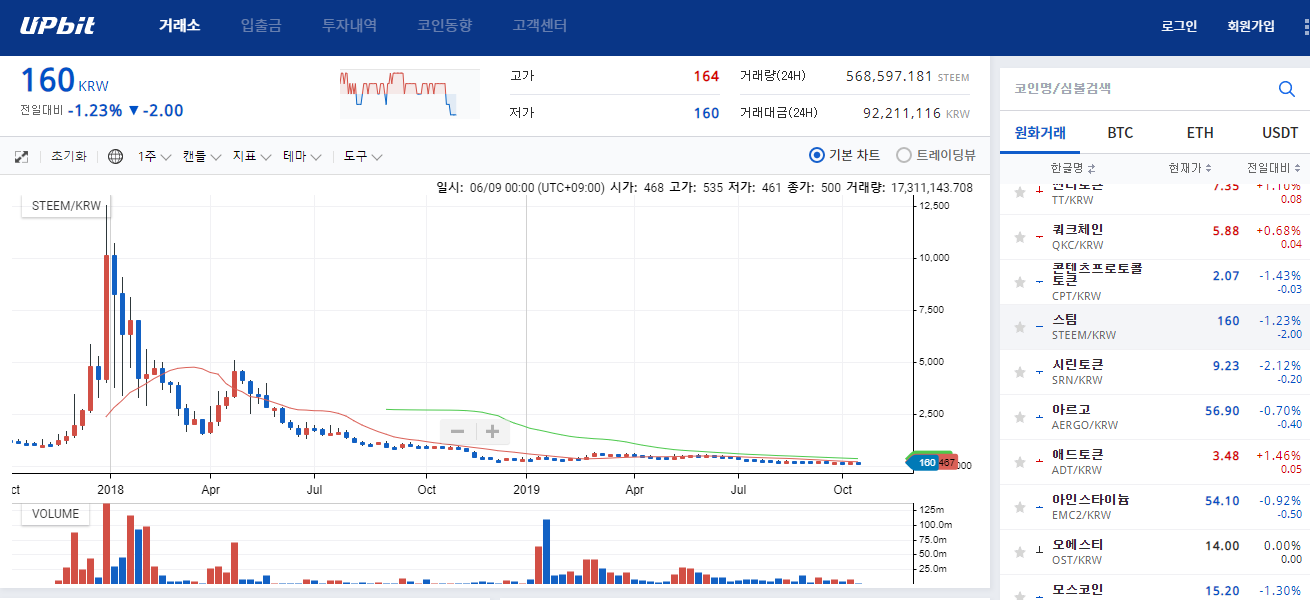Favorite star for 콘텐츠프로토콜토큰 CPT/KRW
Screen dimensions: 1310x600
[x=1019, y=282]
